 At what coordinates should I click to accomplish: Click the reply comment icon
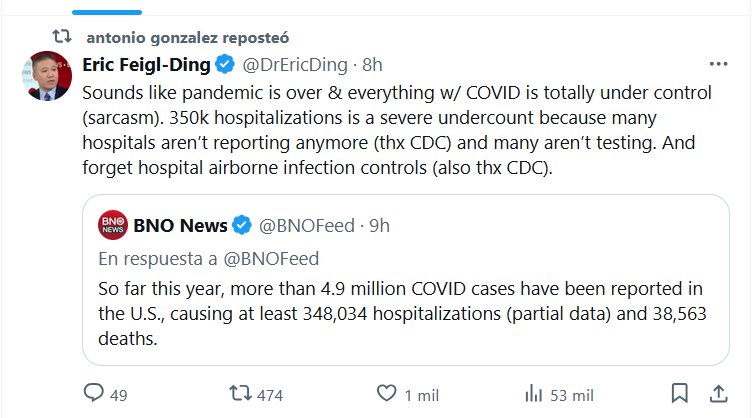(x=90, y=394)
